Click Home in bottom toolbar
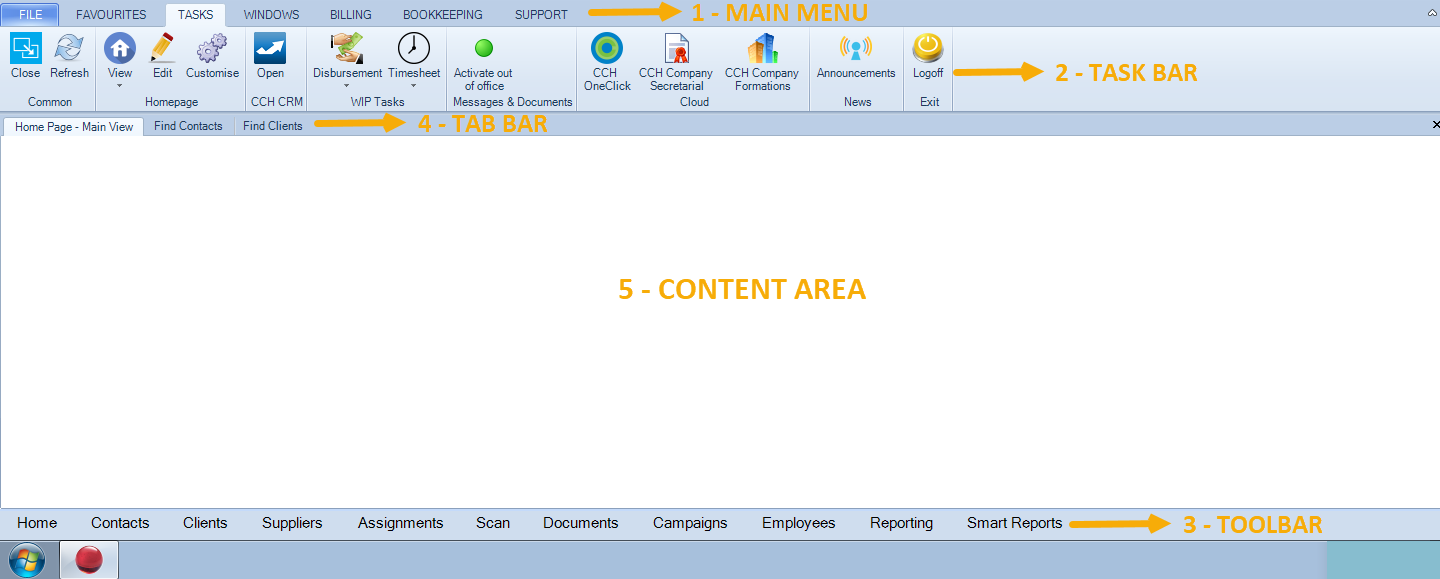The height and width of the screenshot is (579, 1440). [x=37, y=523]
